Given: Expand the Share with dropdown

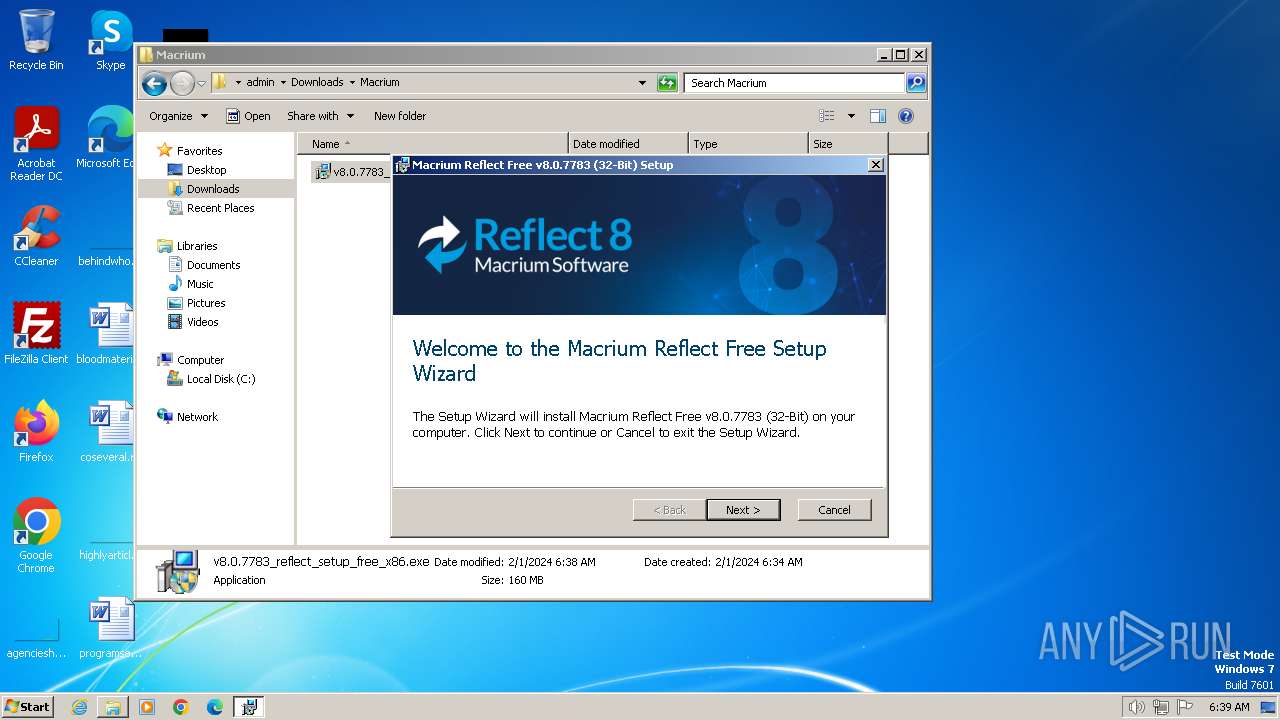Looking at the screenshot, I should [x=320, y=116].
